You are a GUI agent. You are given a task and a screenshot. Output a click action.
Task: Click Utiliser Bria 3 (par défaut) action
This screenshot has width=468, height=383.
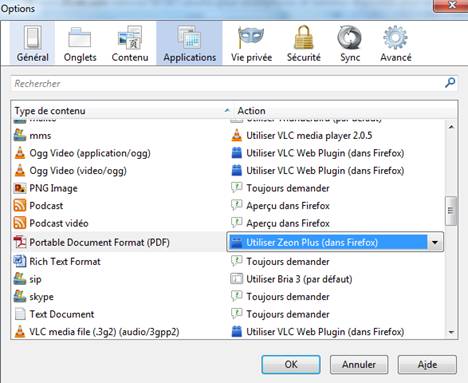tap(299, 279)
